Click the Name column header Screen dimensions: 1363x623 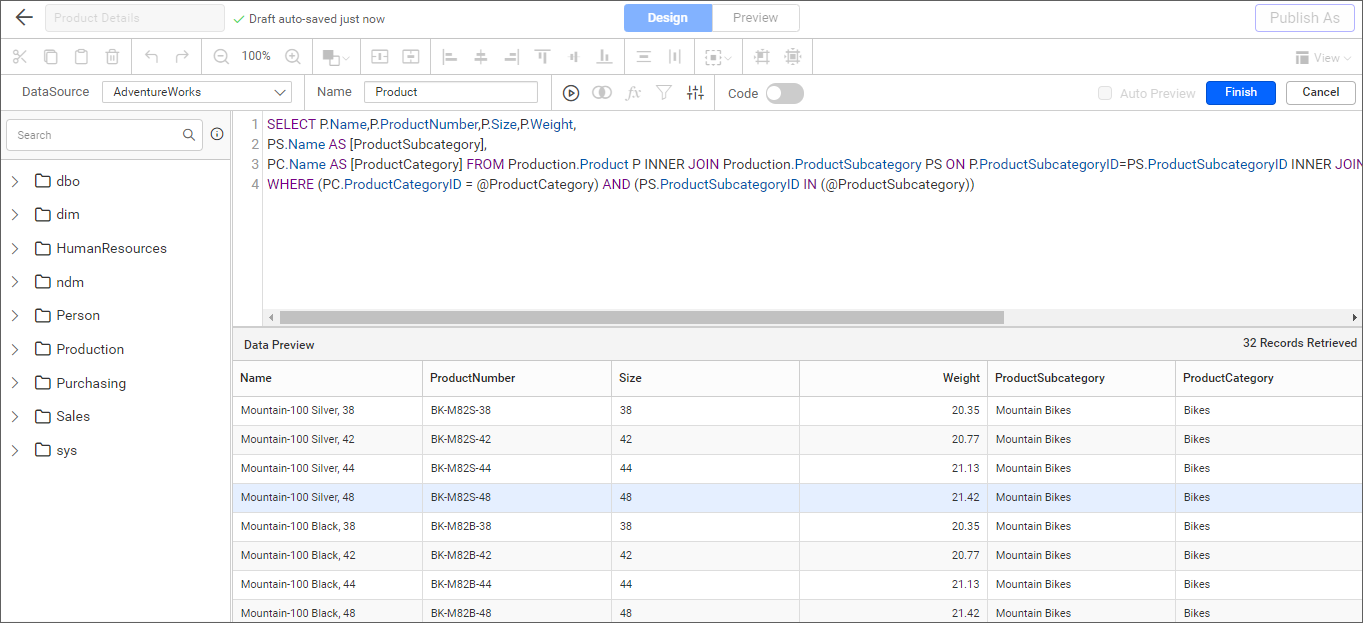click(x=328, y=378)
